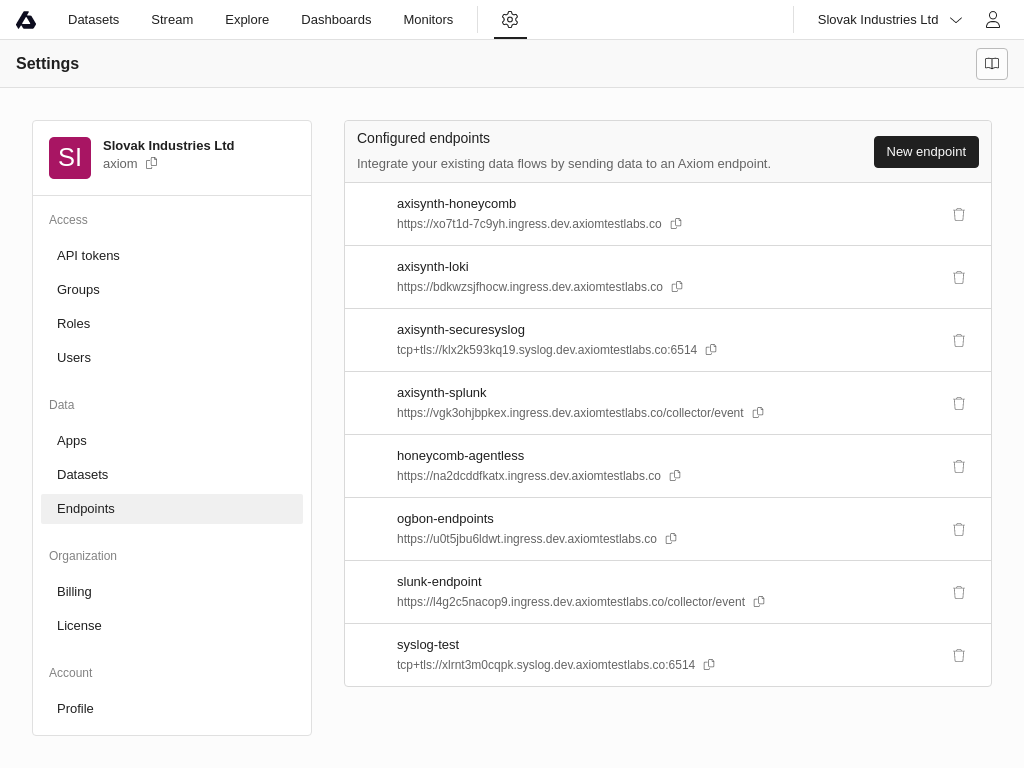Click the New endpoint button
1024x768 pixels.
(x=925, y=152)
